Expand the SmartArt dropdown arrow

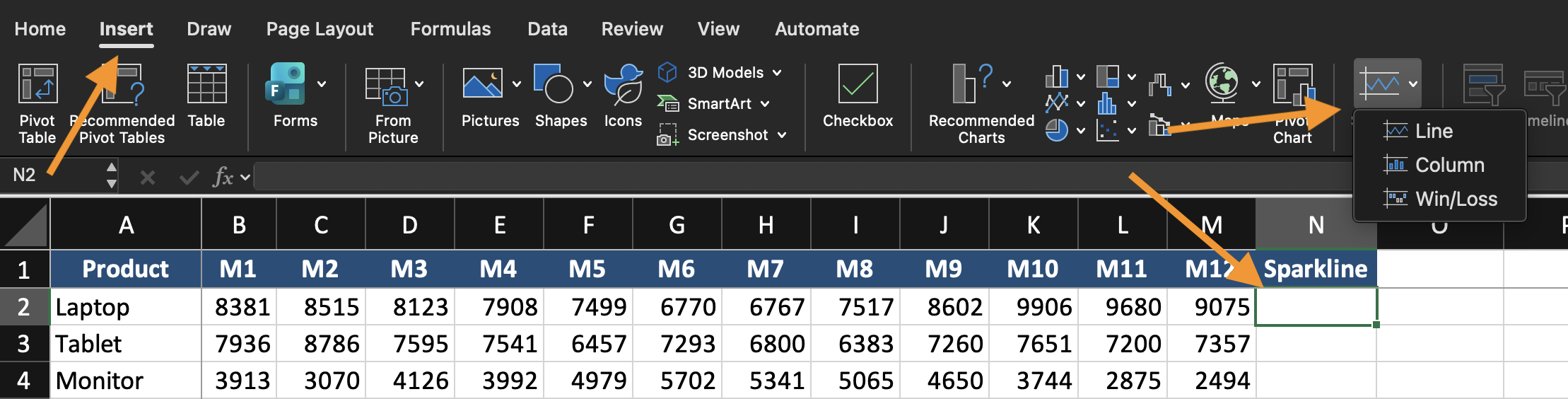click(765, 104)
